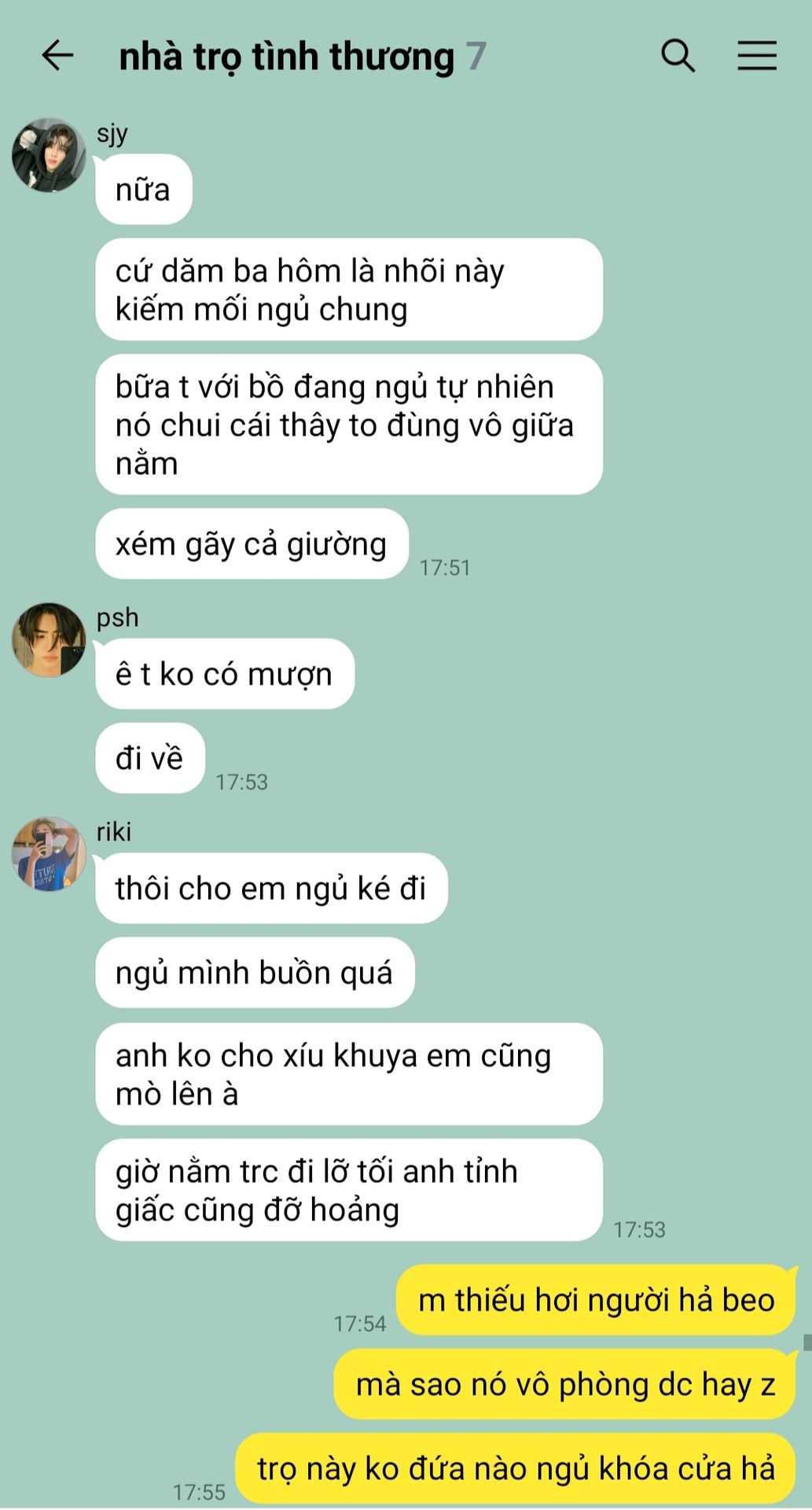Tap the group title nhà trọ tình thương
Viewport: 812px width, 1510px height.
point(286,57)
